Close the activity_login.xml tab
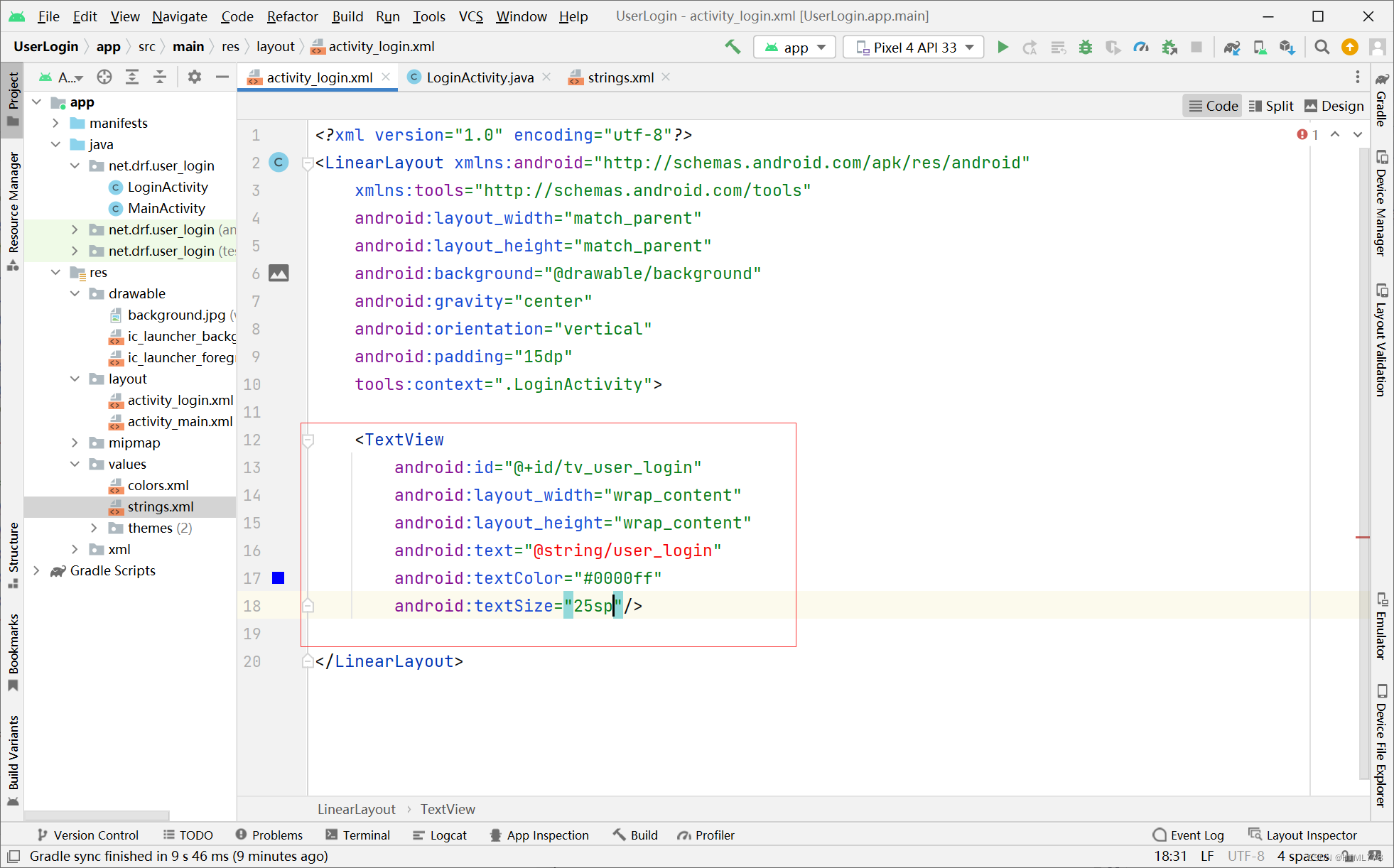This screenshot has height=868, width=1394. coord(386,77)
